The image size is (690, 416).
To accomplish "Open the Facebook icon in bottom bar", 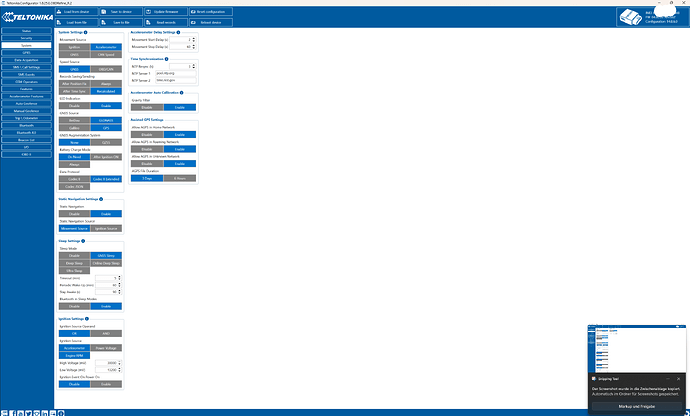I will [13, 413].
